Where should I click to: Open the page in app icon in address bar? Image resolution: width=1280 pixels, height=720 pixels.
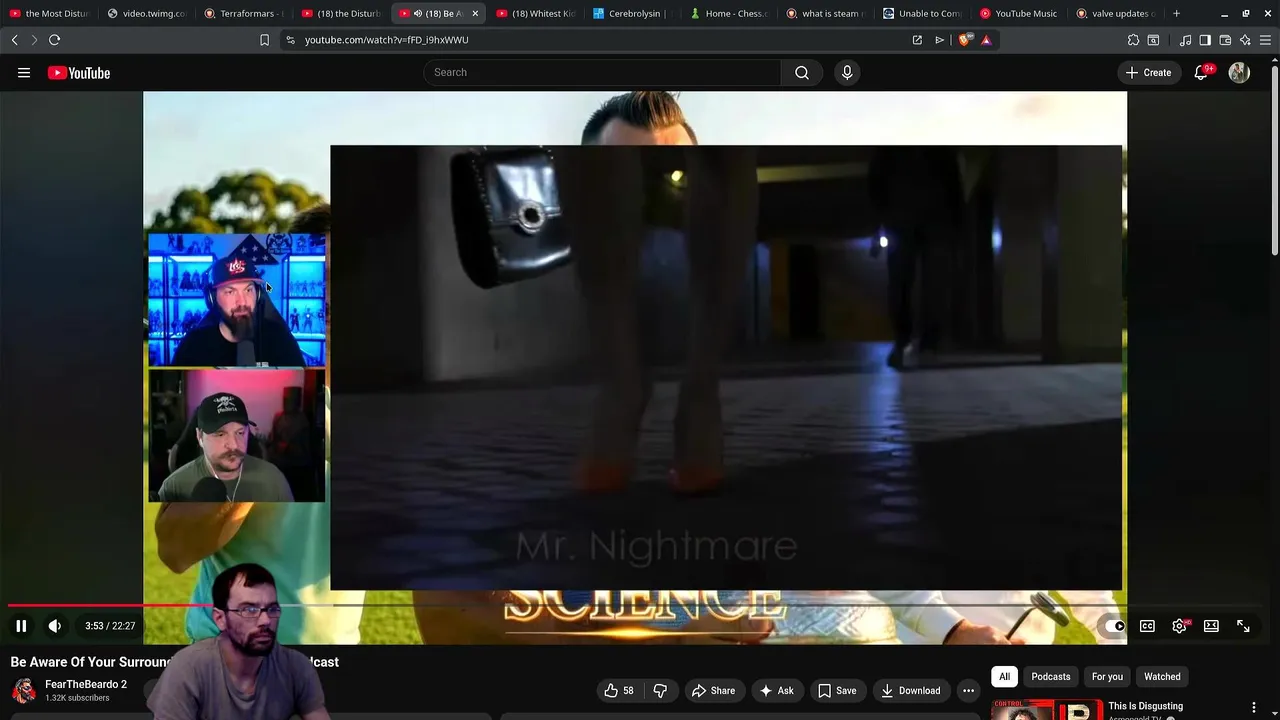917,40
